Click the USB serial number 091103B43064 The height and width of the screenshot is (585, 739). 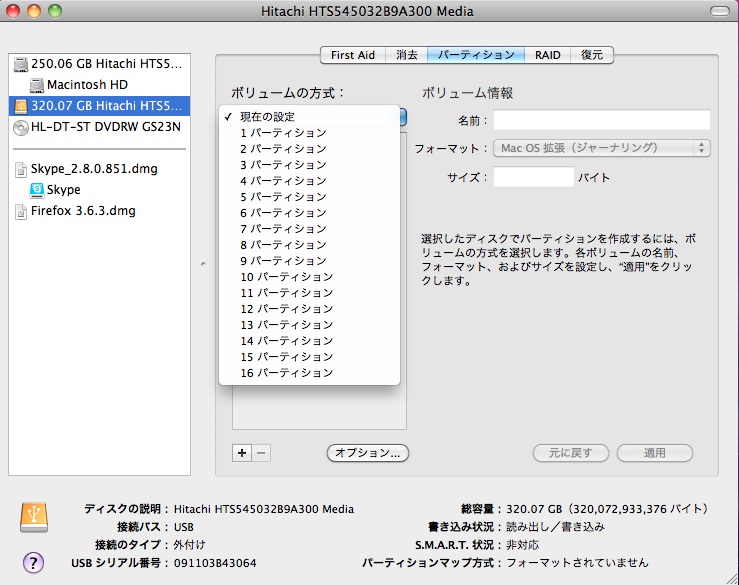[x=215, y=563]
